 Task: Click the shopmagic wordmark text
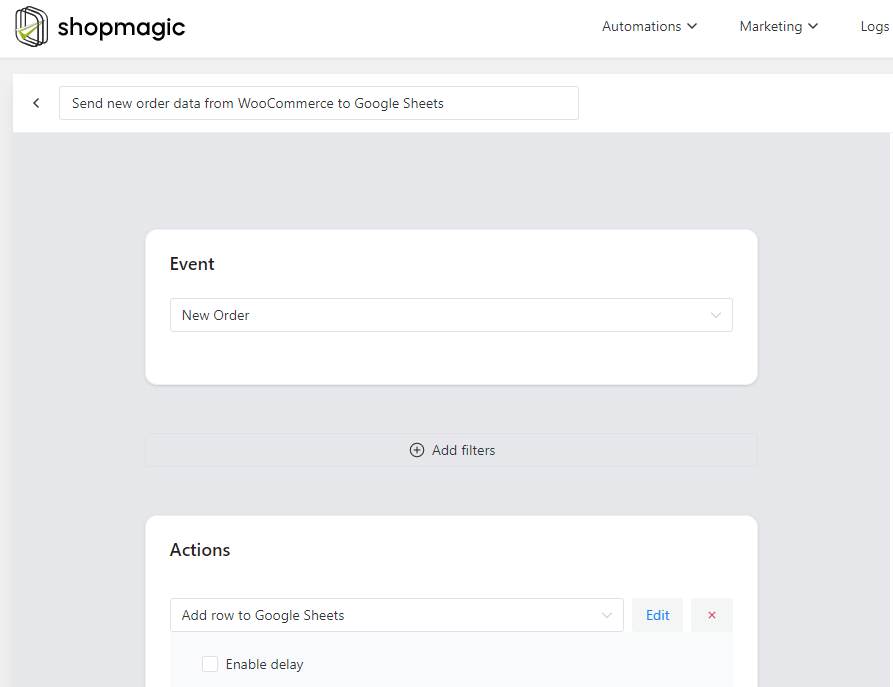click(121, 27)
